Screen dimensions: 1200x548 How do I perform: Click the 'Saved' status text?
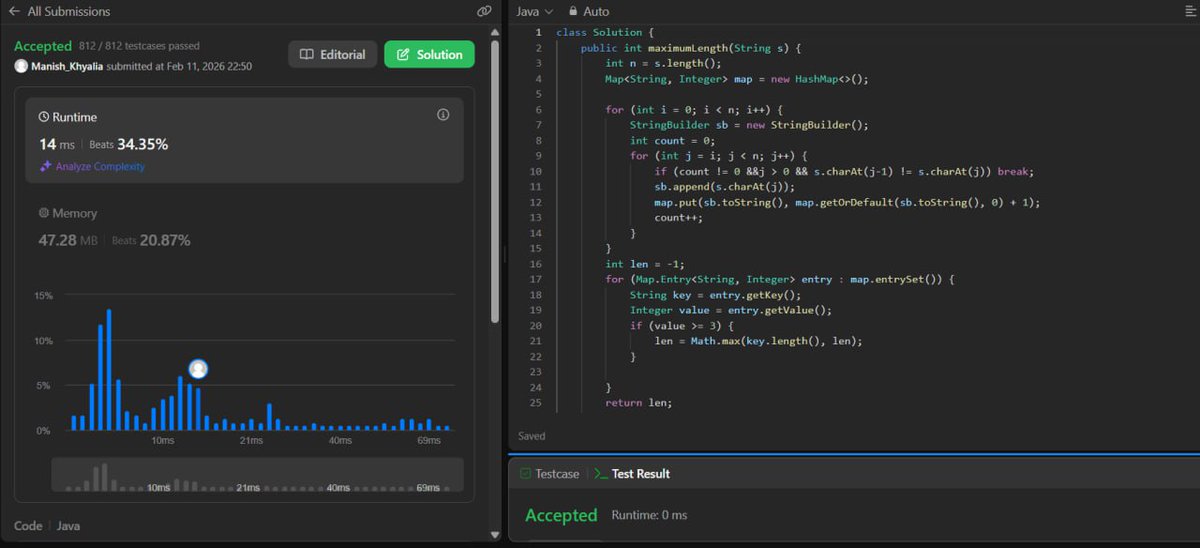(532, 436)
